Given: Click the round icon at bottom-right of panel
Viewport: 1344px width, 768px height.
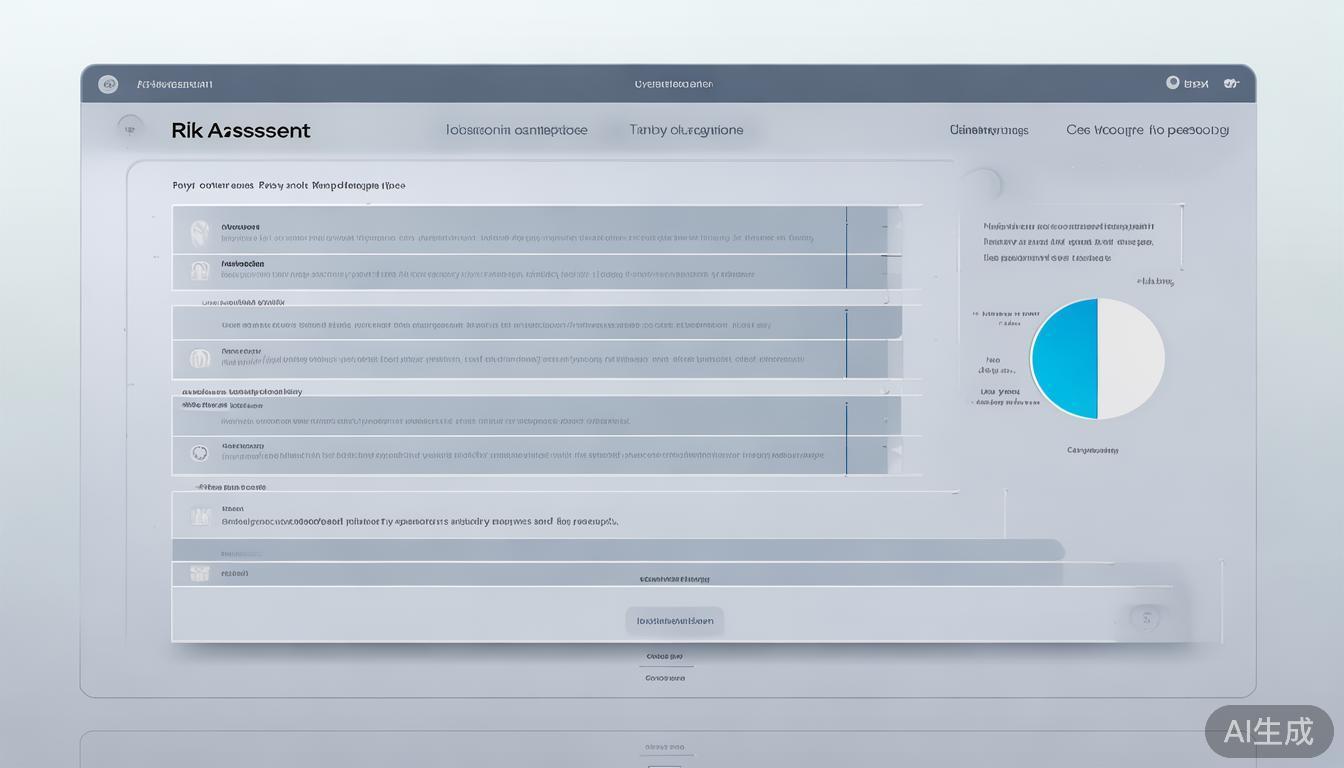Looking at the screenshot, I should pos(1146,617).
